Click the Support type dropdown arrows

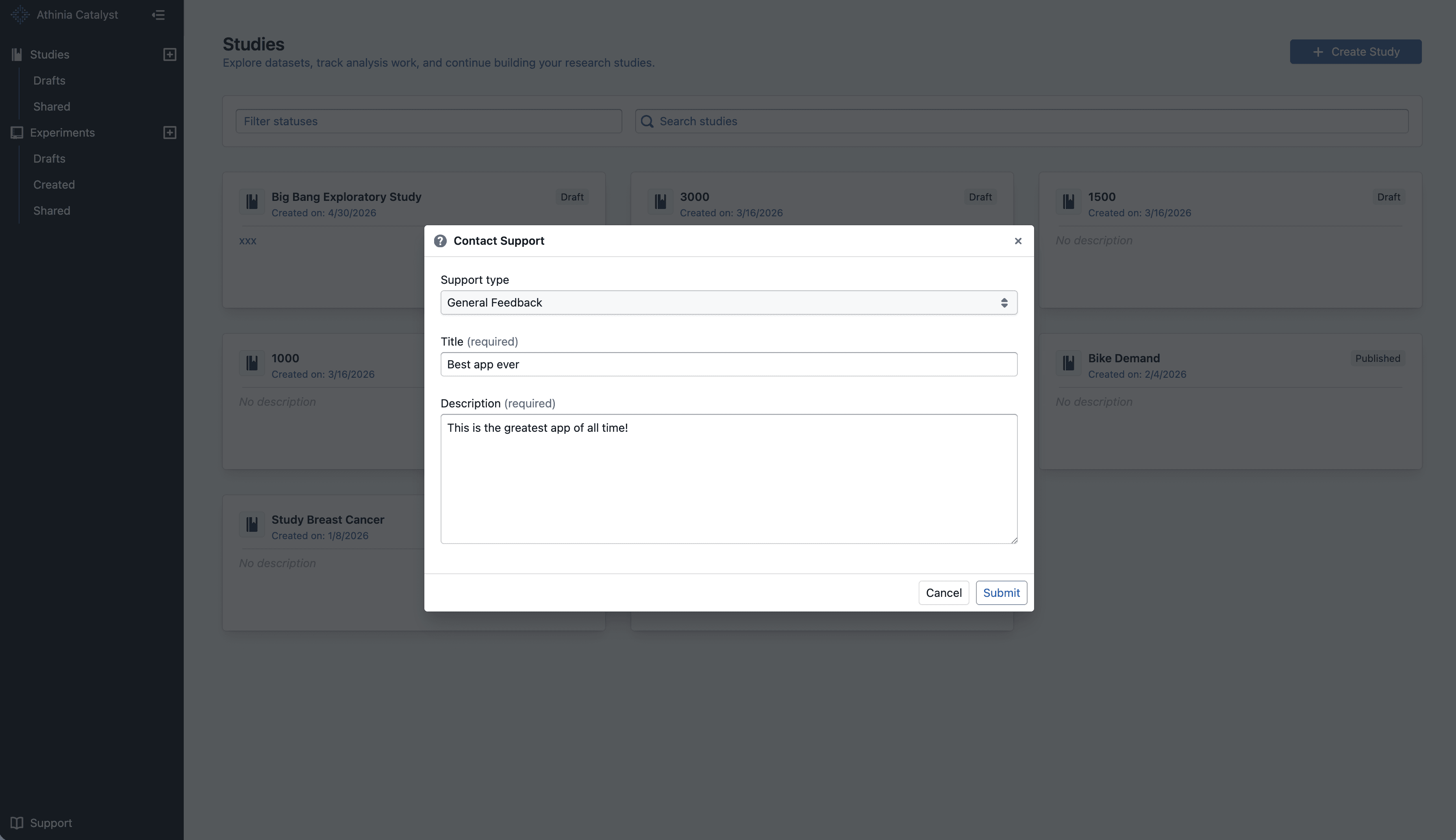1004,303
